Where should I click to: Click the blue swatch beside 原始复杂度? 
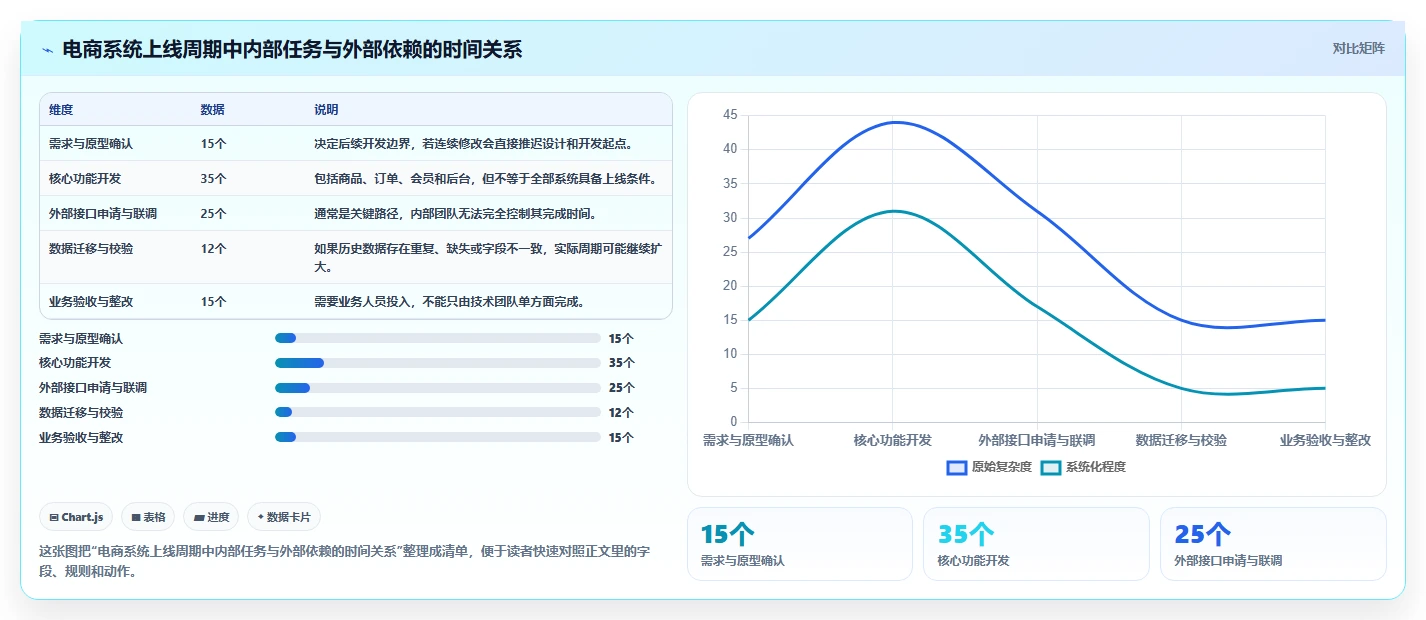(957, 467)
